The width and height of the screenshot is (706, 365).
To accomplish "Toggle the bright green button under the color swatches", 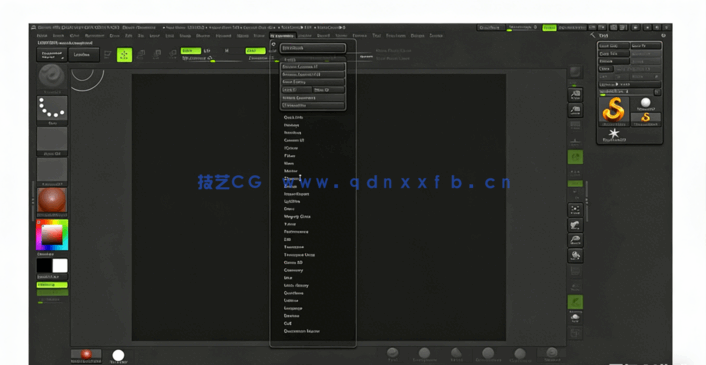I will point(52,285).
